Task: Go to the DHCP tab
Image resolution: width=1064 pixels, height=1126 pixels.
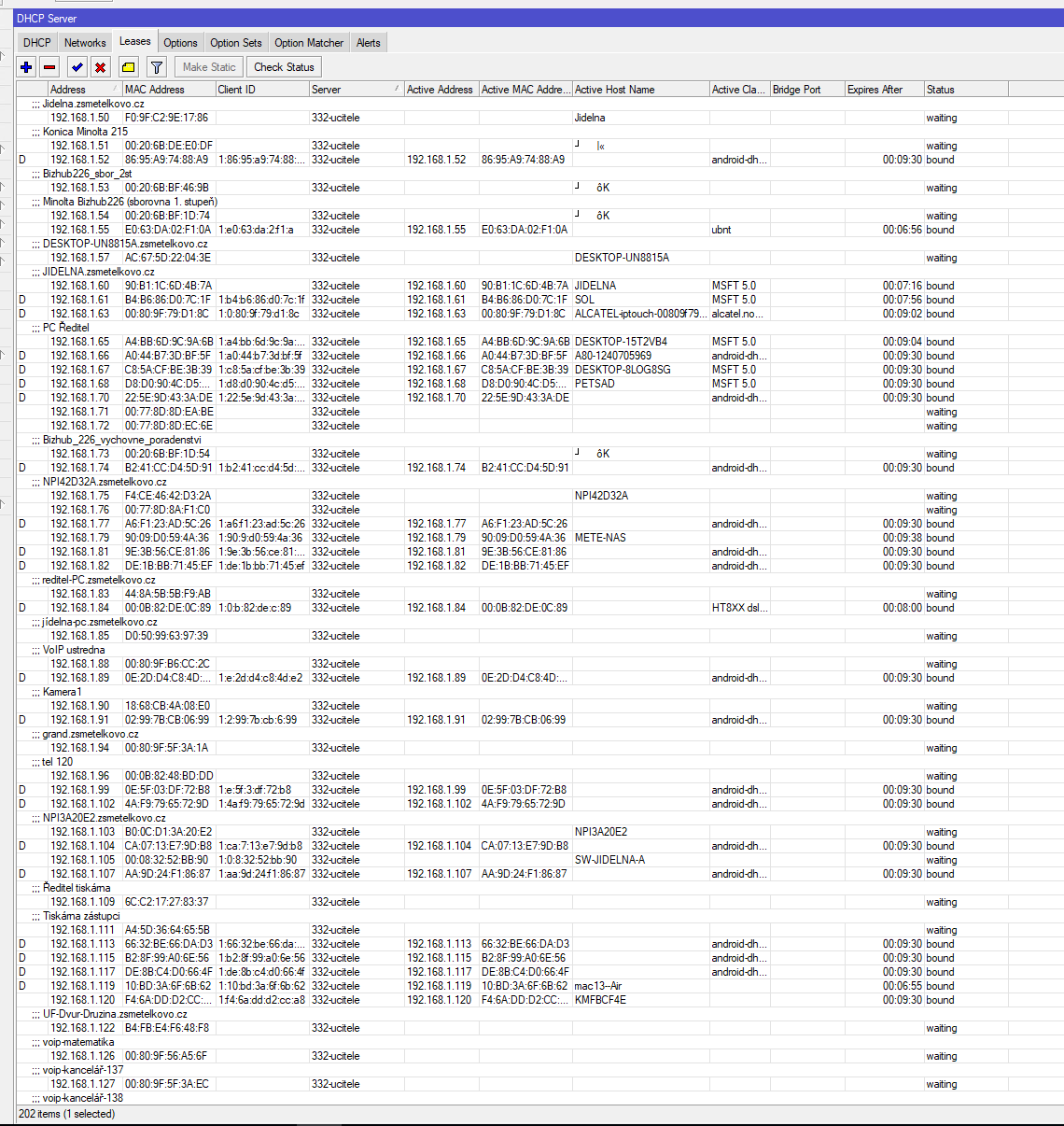Action: 37,43
